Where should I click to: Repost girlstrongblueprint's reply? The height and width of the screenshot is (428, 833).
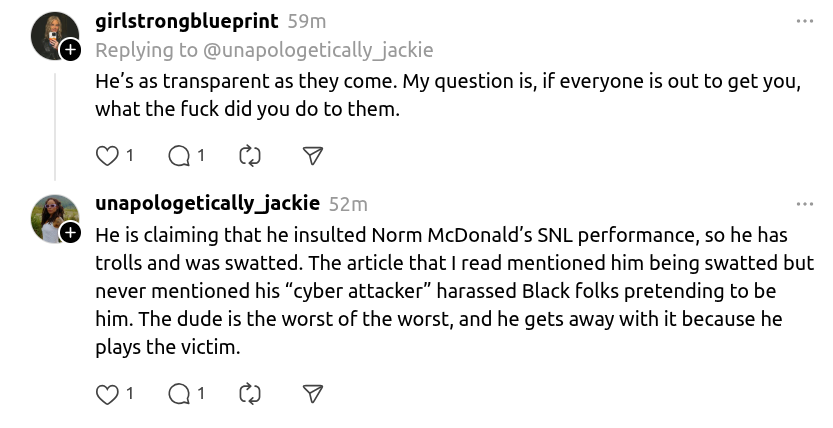tap(250, 156)
